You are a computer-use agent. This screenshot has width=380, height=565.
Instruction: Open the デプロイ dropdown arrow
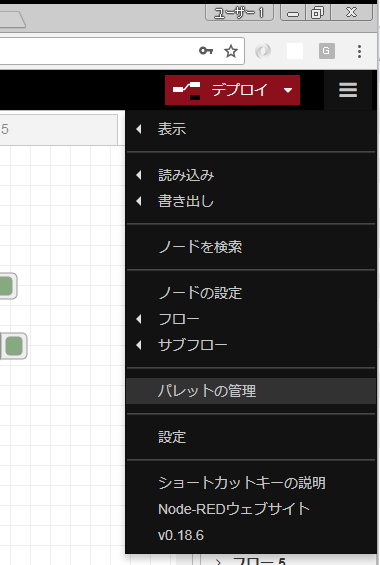point(288,90)
